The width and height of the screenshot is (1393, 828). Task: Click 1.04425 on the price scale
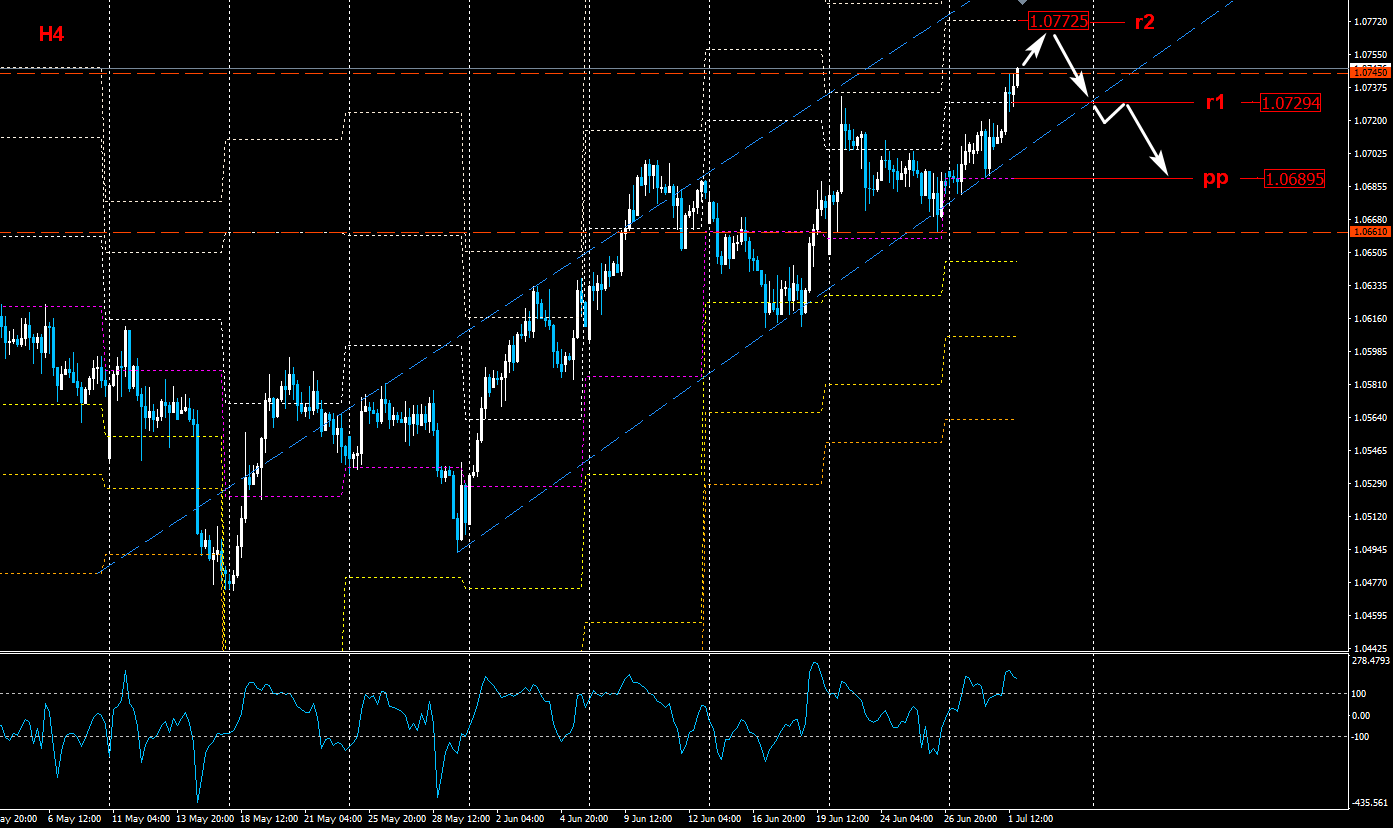pos(1370,648)
